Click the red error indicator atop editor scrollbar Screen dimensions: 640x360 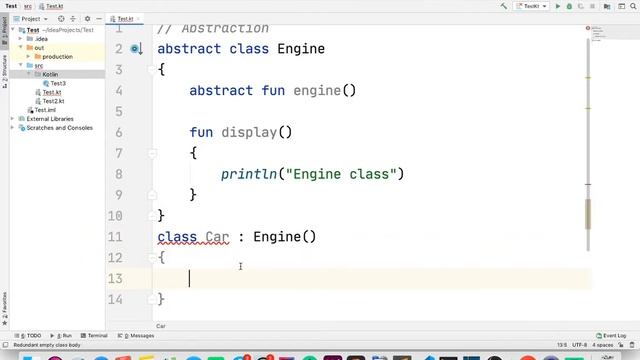click(x=588, y=28)
